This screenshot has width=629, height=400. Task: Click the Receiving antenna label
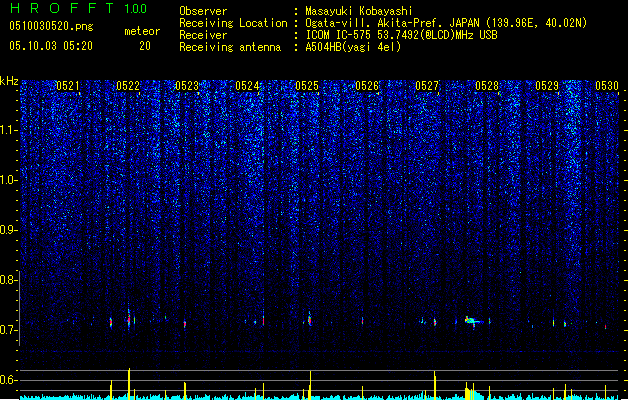click(230, 47)
